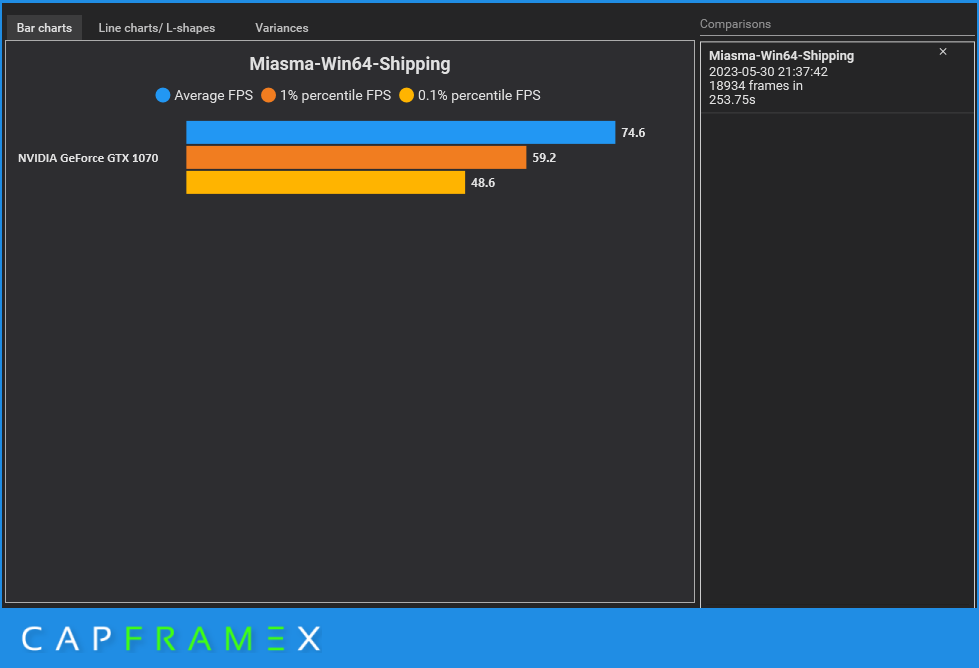Click the 48.6 value label
979x668 pixels.
(483, 182)
